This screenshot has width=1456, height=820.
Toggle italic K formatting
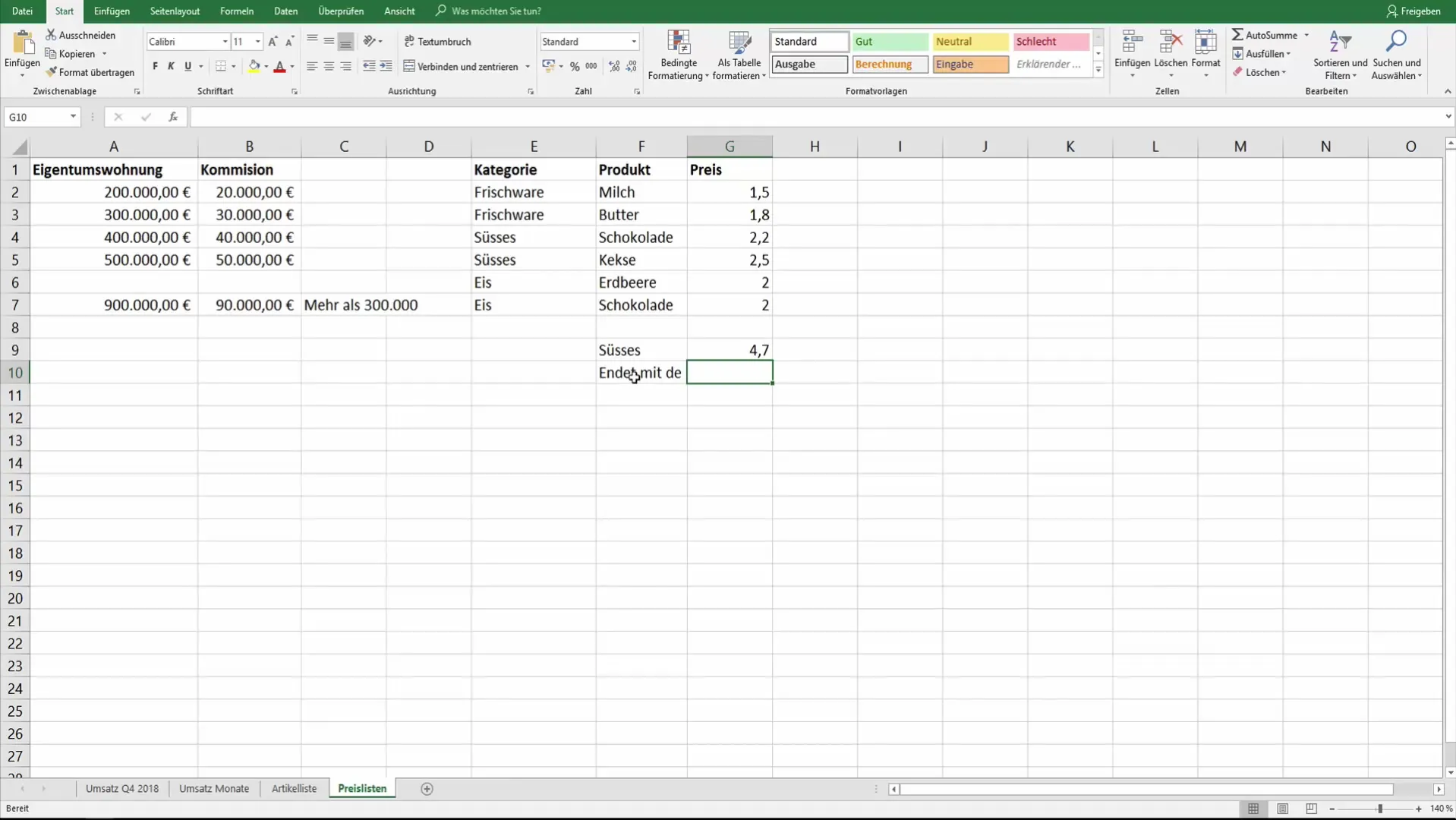[171, 67]
